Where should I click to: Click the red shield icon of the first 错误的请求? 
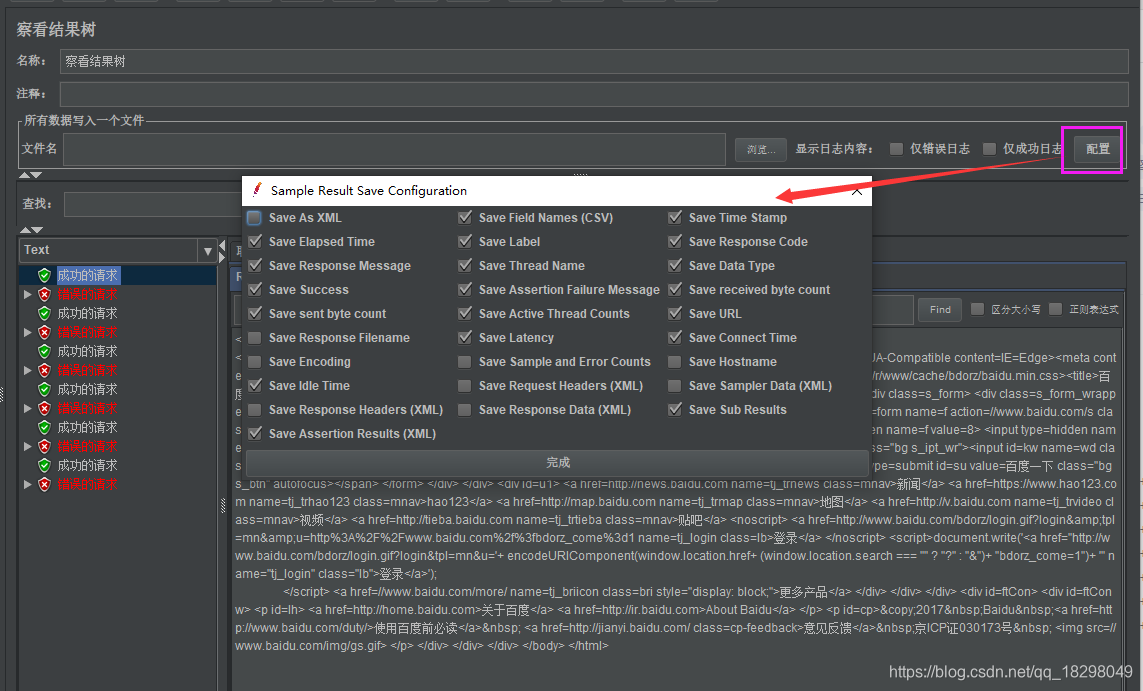pos(44,293)
